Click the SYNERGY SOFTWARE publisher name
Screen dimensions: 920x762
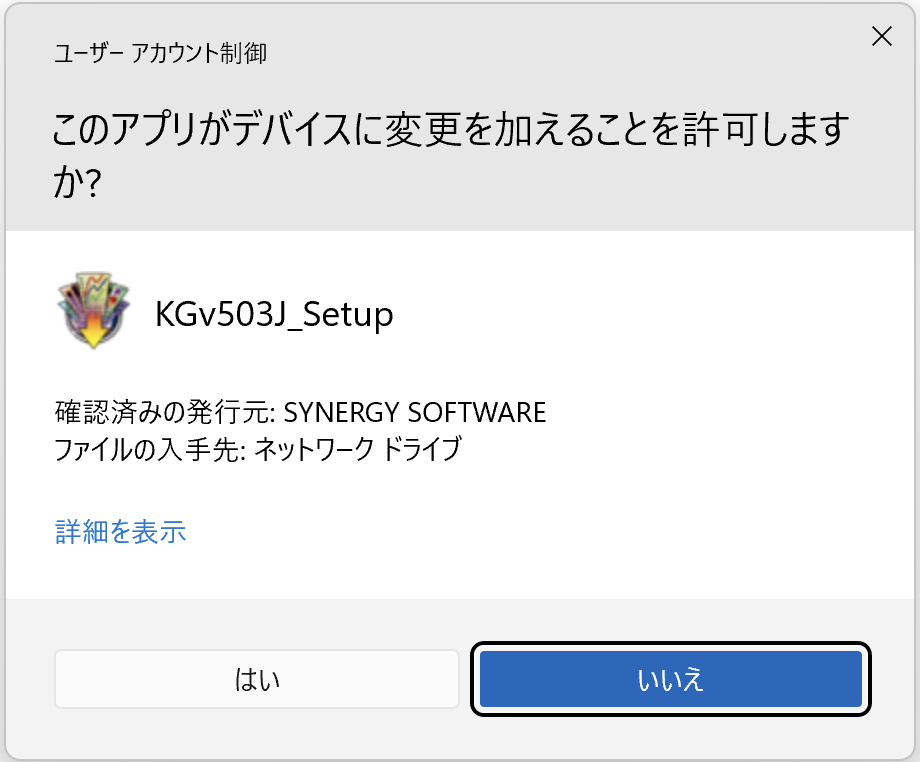(x=415, y=412)
